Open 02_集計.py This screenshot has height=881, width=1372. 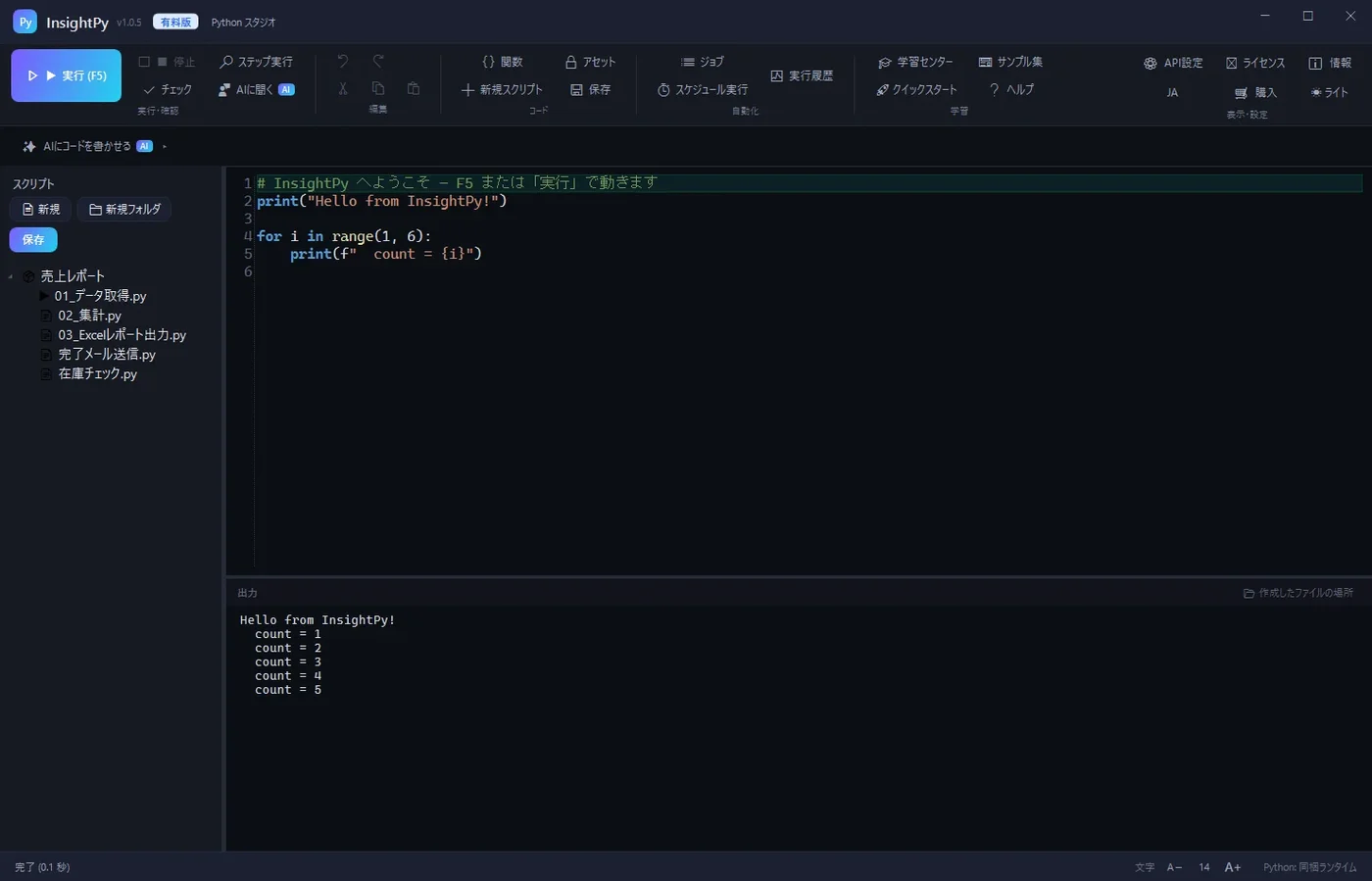pyautogui.click(x=89, y=316)
